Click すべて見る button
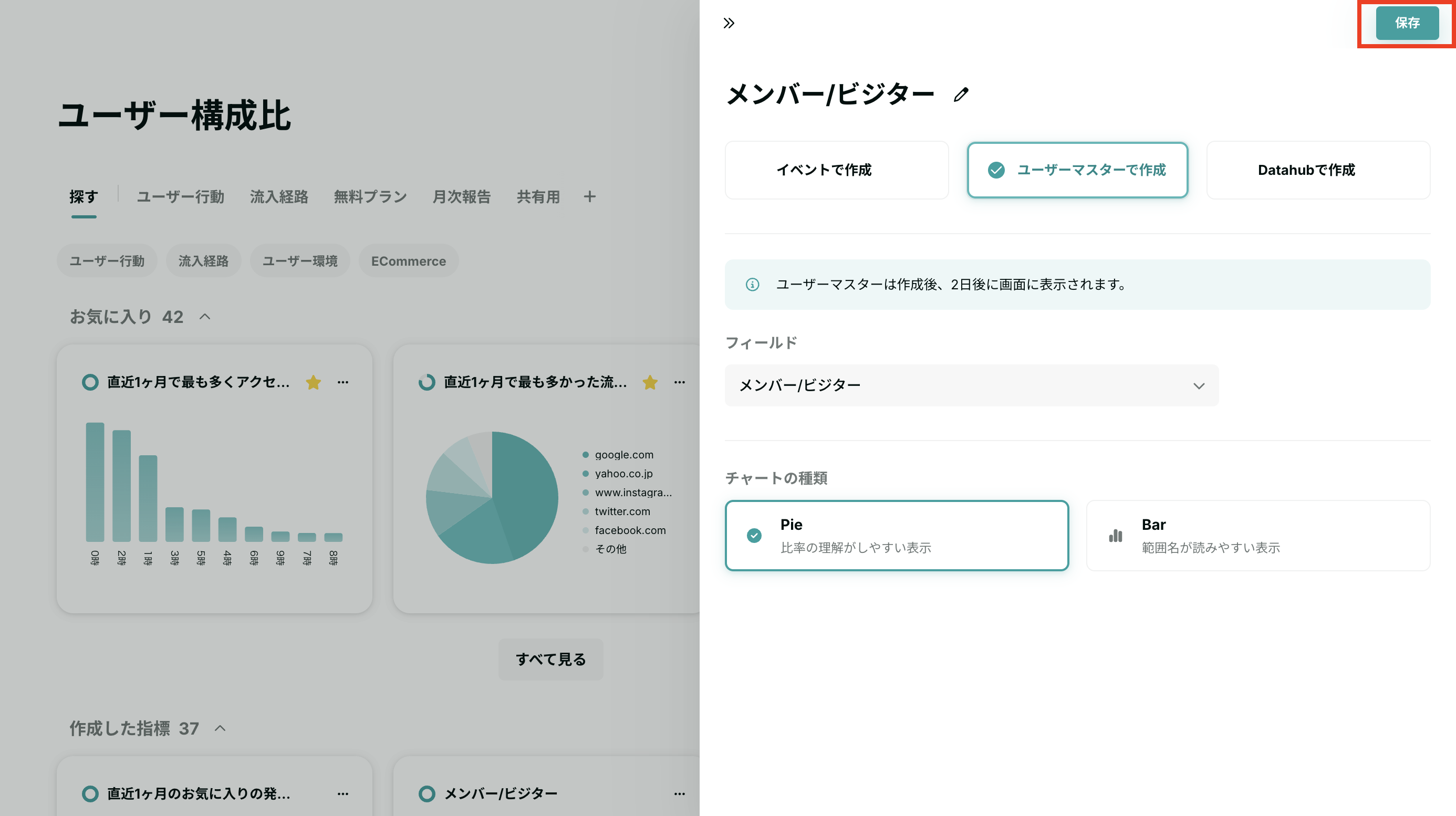The image size is (1456, 816). click(550, 660)
